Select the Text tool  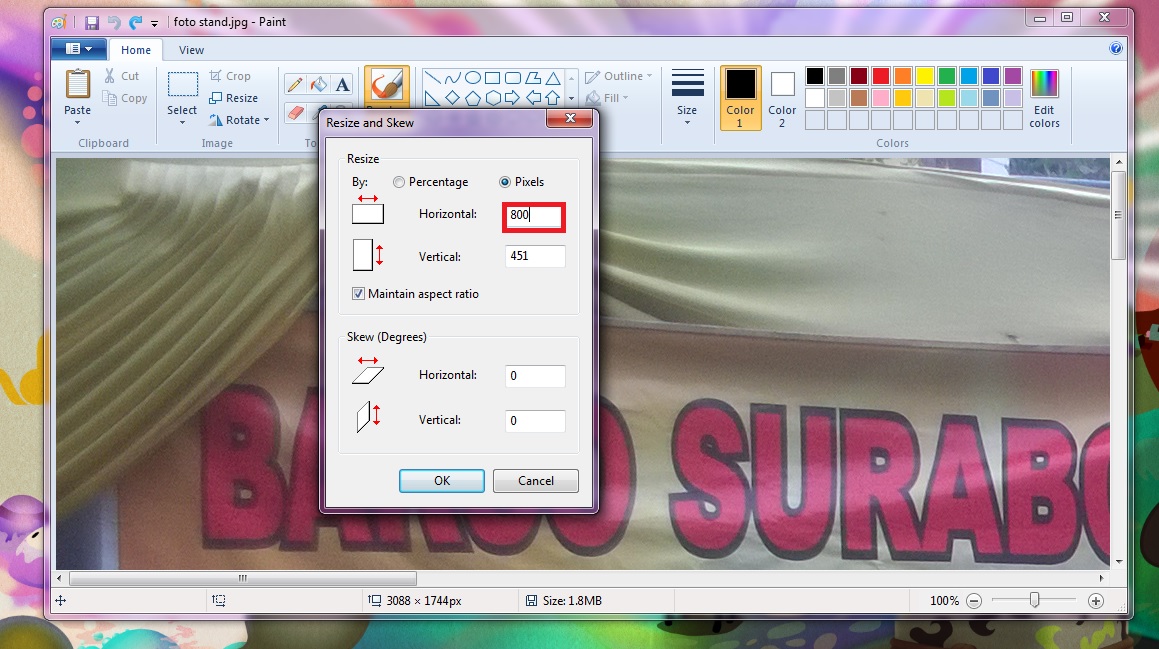coord(342,84)
